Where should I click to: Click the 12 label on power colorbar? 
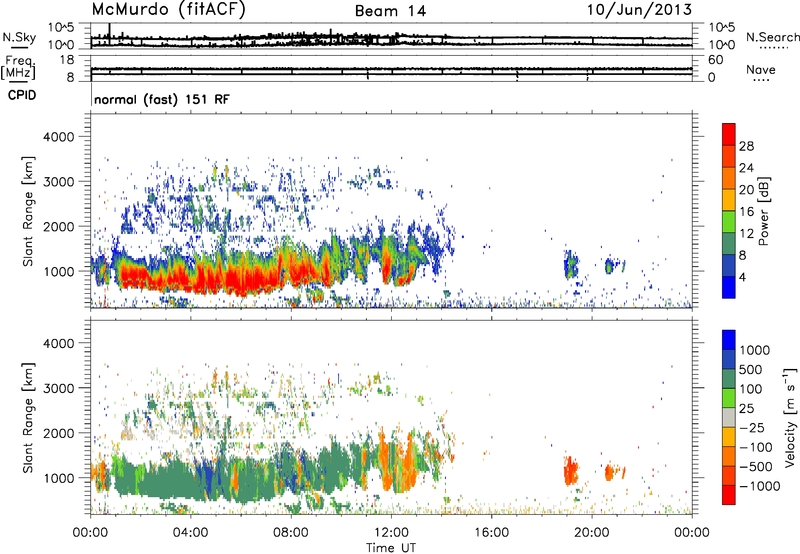[x=746, y=234]
